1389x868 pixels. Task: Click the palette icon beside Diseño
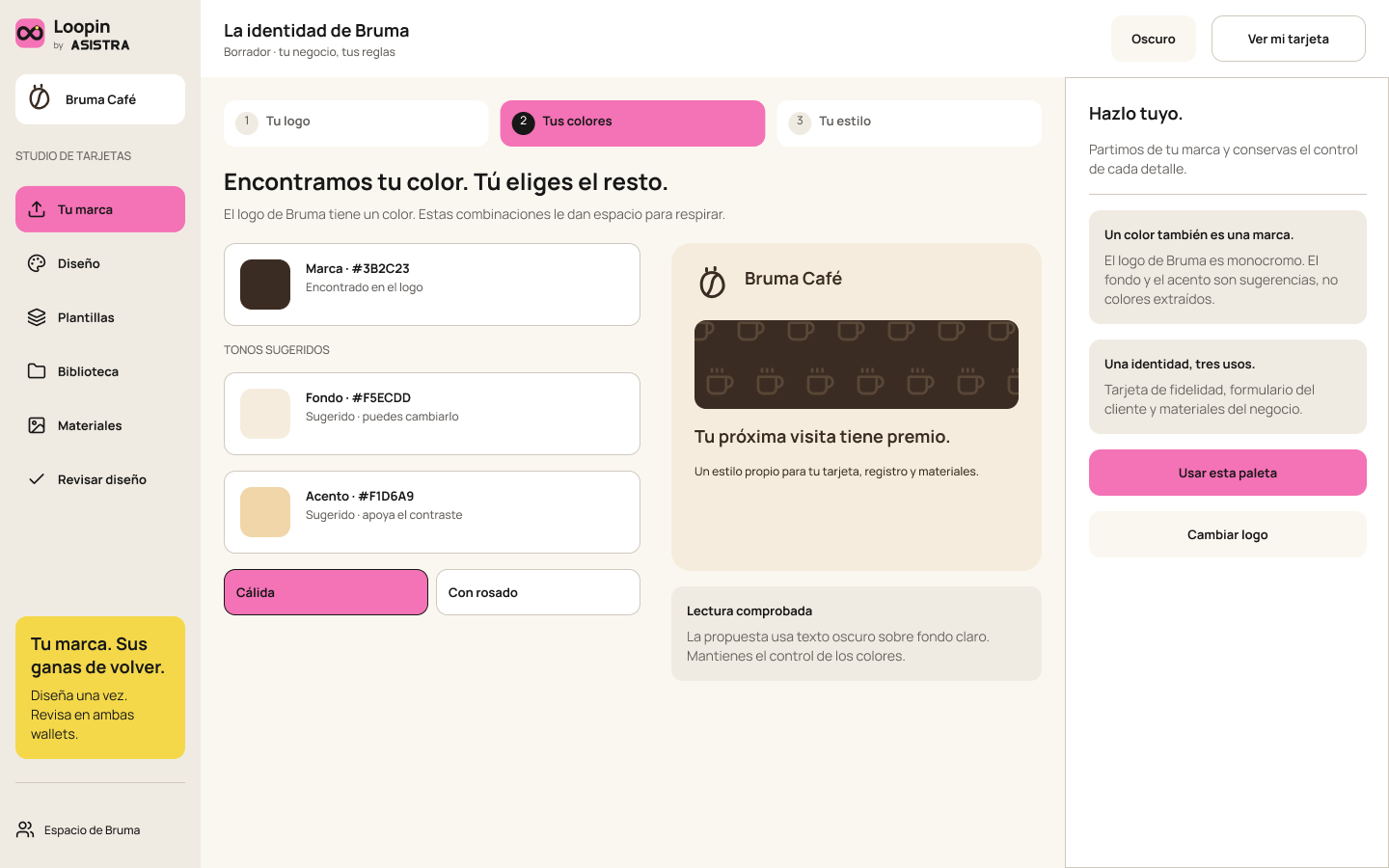coord(37,263)
